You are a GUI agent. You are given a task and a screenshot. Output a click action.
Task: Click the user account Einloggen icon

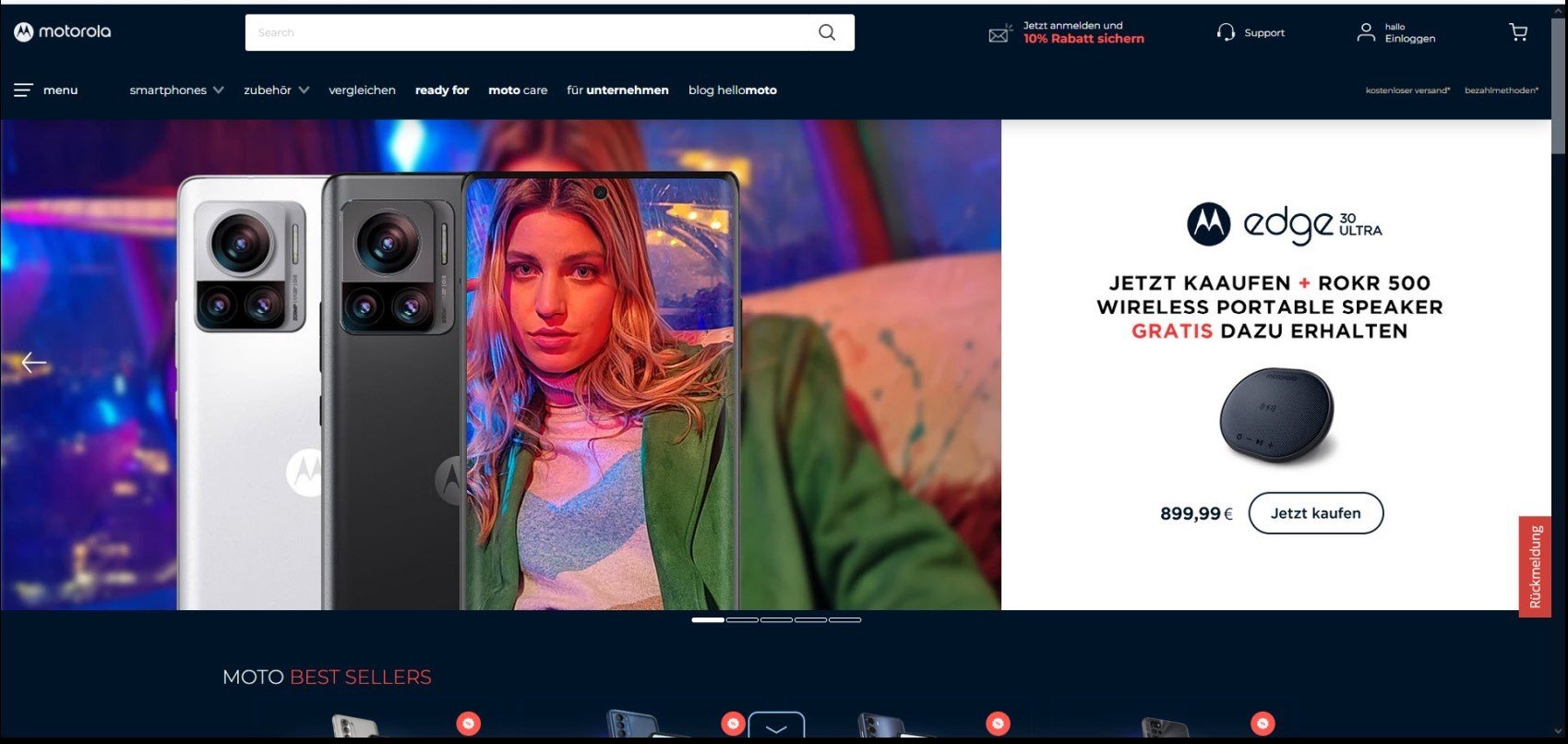1366,32
